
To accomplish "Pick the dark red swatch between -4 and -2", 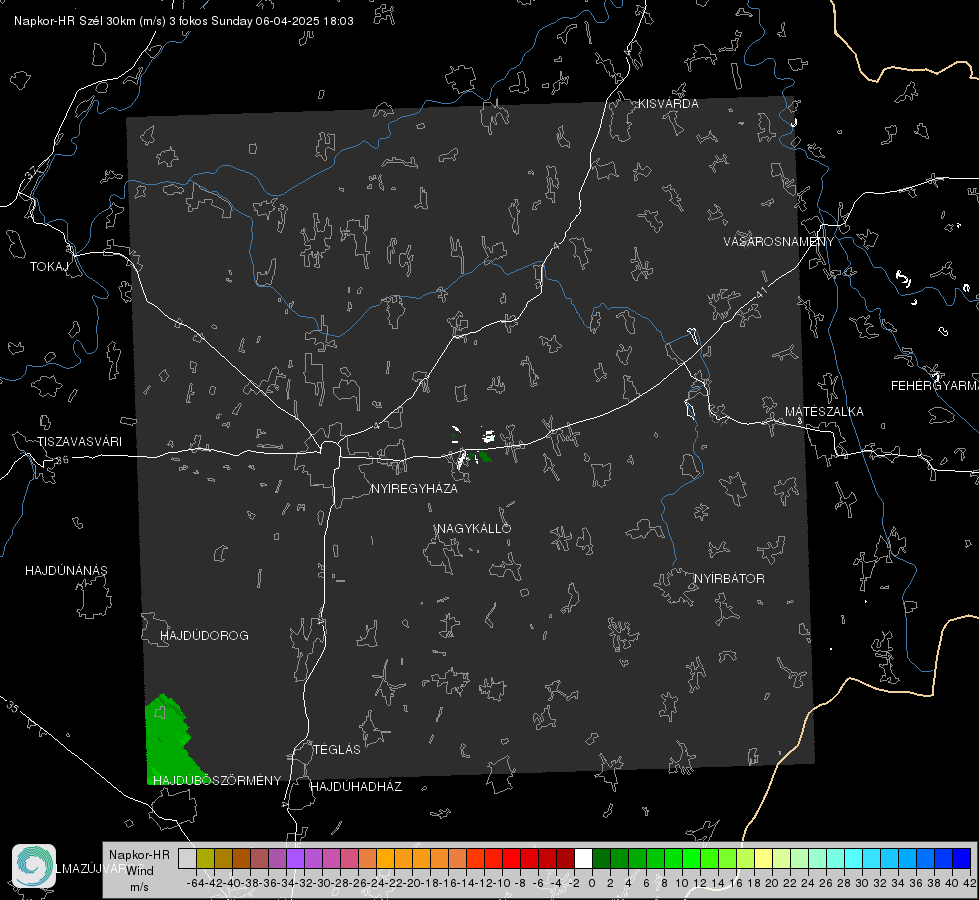I will click(x=565, y=858).
